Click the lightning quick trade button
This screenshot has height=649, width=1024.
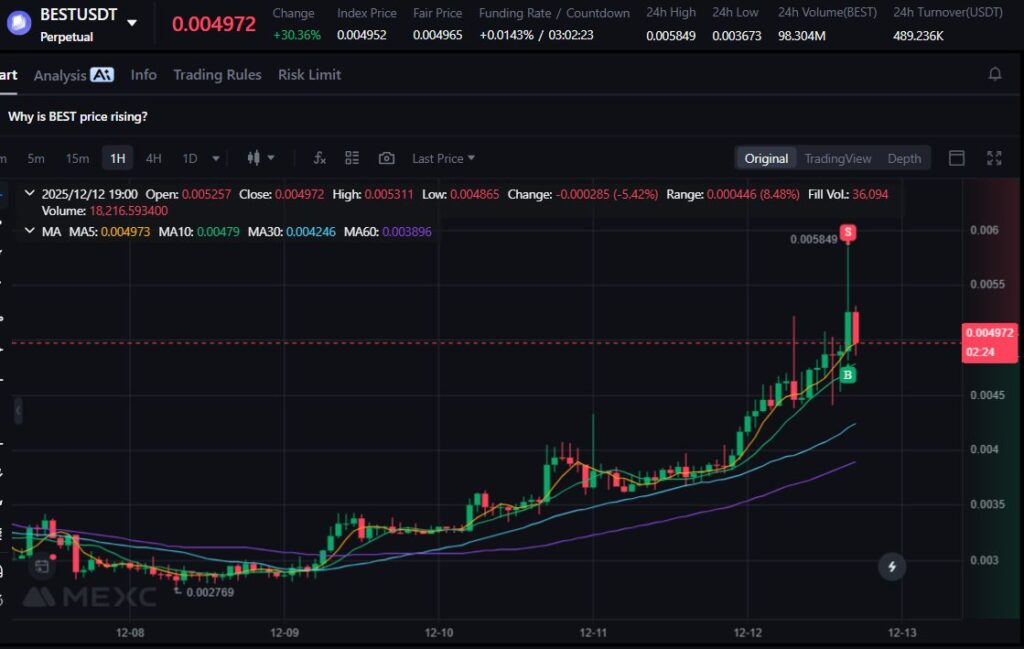pos(891,567)
